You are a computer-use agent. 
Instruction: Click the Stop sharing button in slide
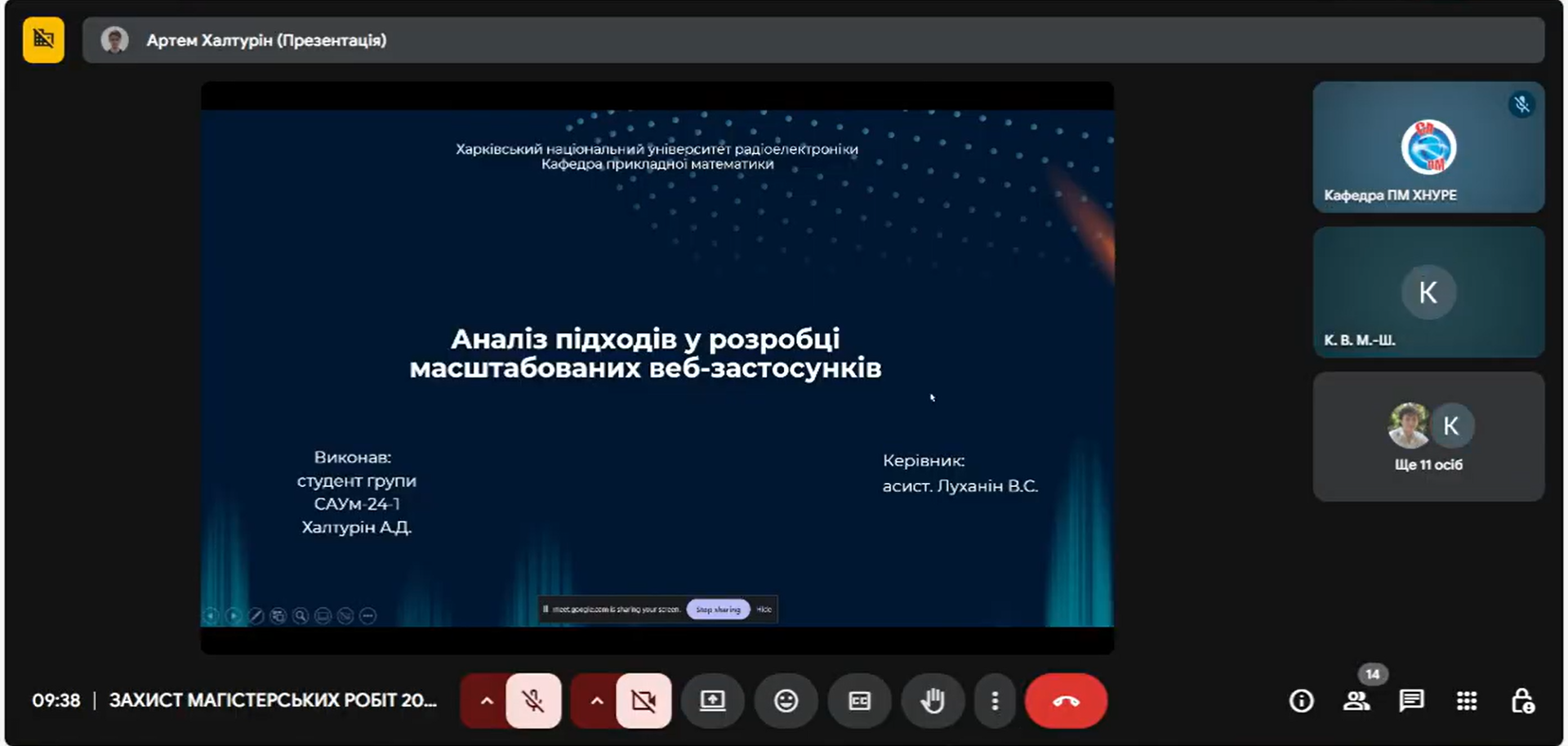(718, 610)
